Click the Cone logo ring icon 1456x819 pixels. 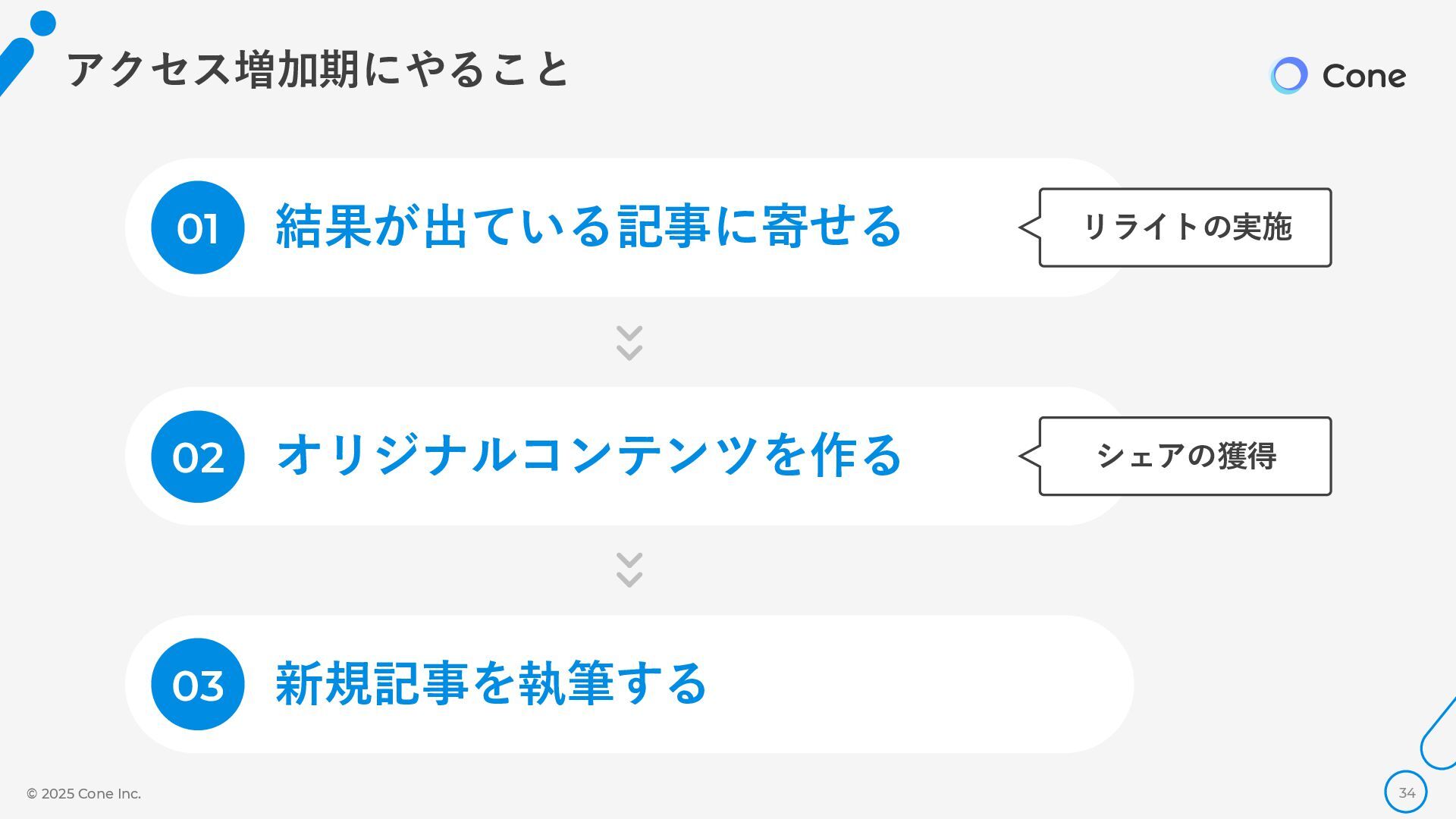point(1288,76)
